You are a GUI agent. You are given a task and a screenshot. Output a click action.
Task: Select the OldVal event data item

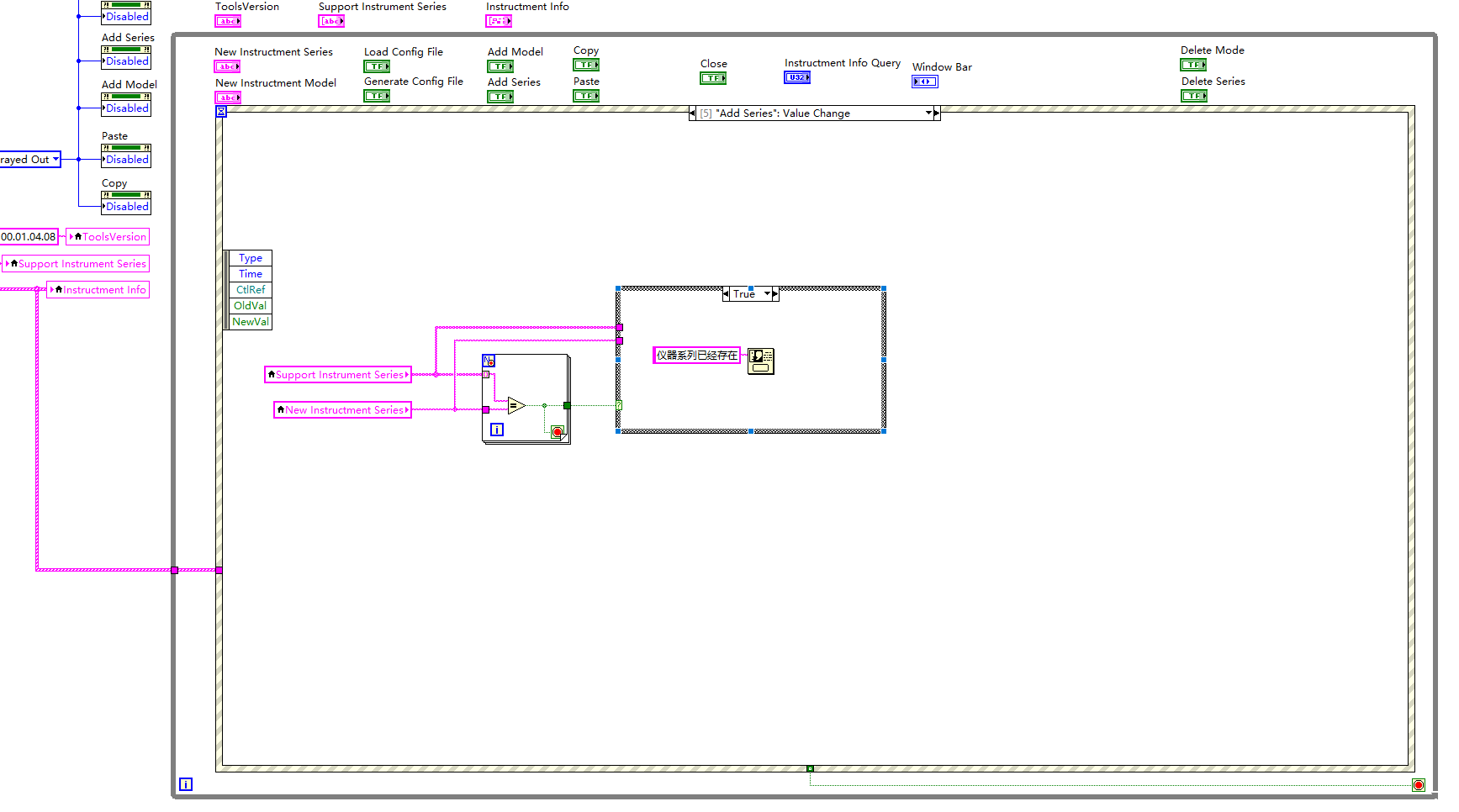click(x=251, y=306)
